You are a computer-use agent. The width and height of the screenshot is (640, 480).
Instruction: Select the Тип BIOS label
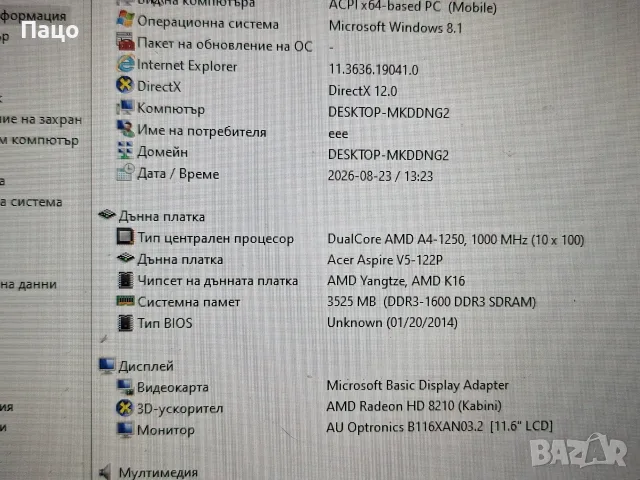tap(164, 323)
